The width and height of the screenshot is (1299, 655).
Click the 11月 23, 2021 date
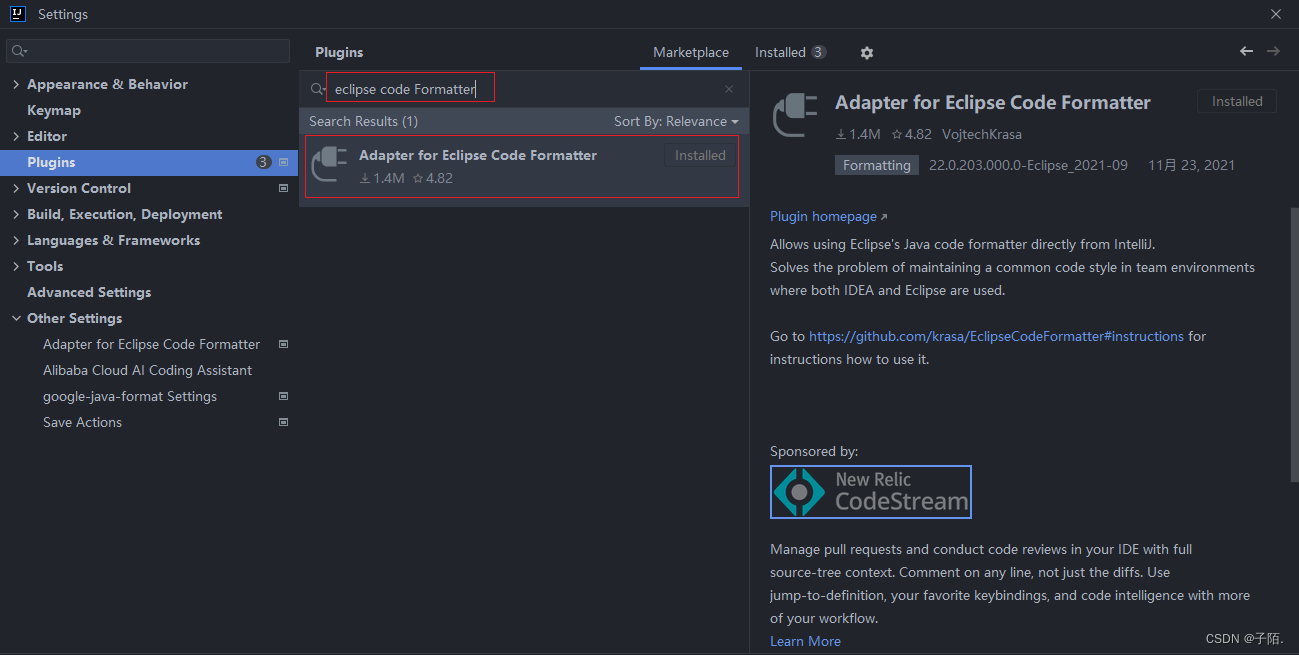point(1192,165)
